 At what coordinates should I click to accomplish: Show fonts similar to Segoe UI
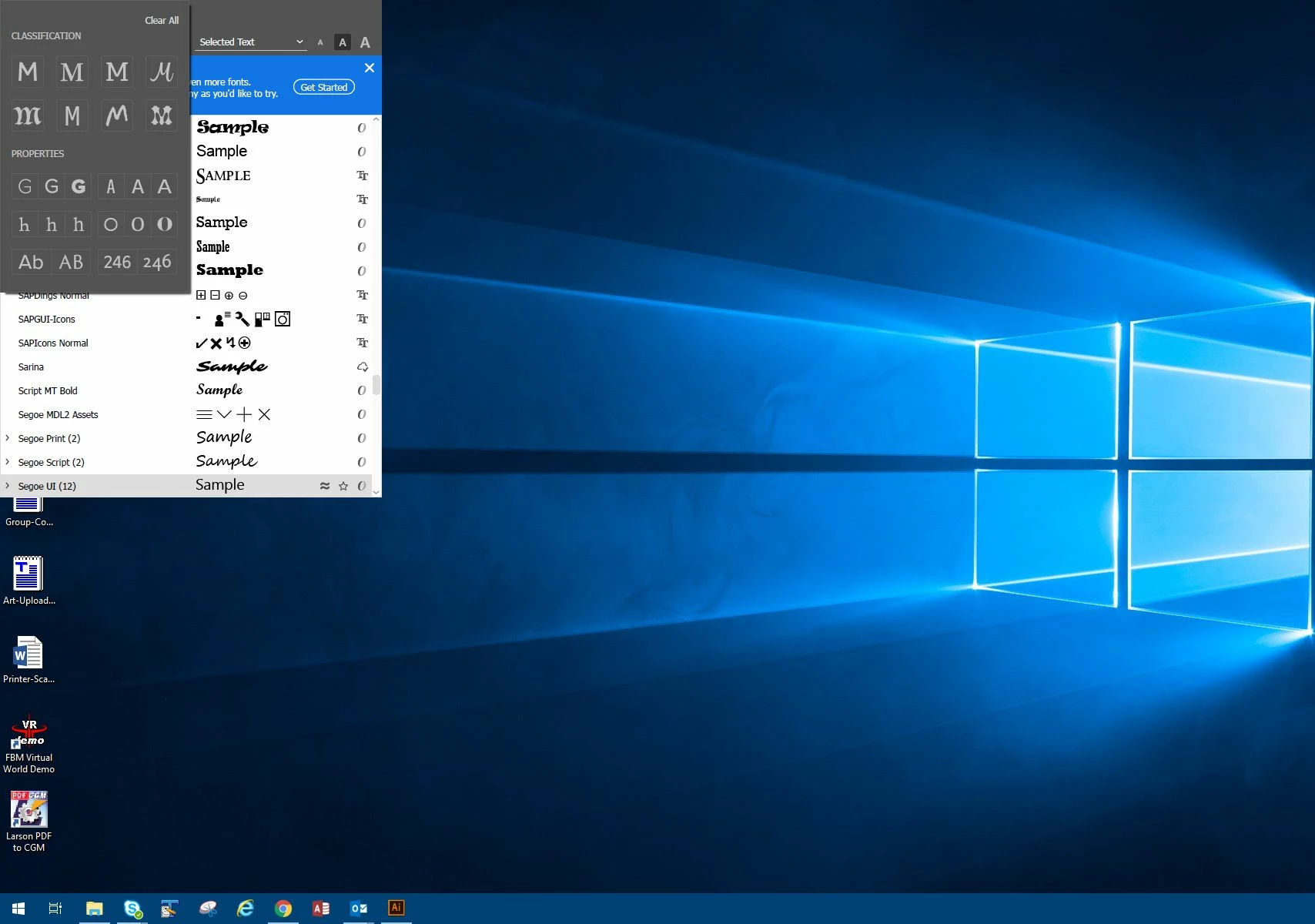325,486
